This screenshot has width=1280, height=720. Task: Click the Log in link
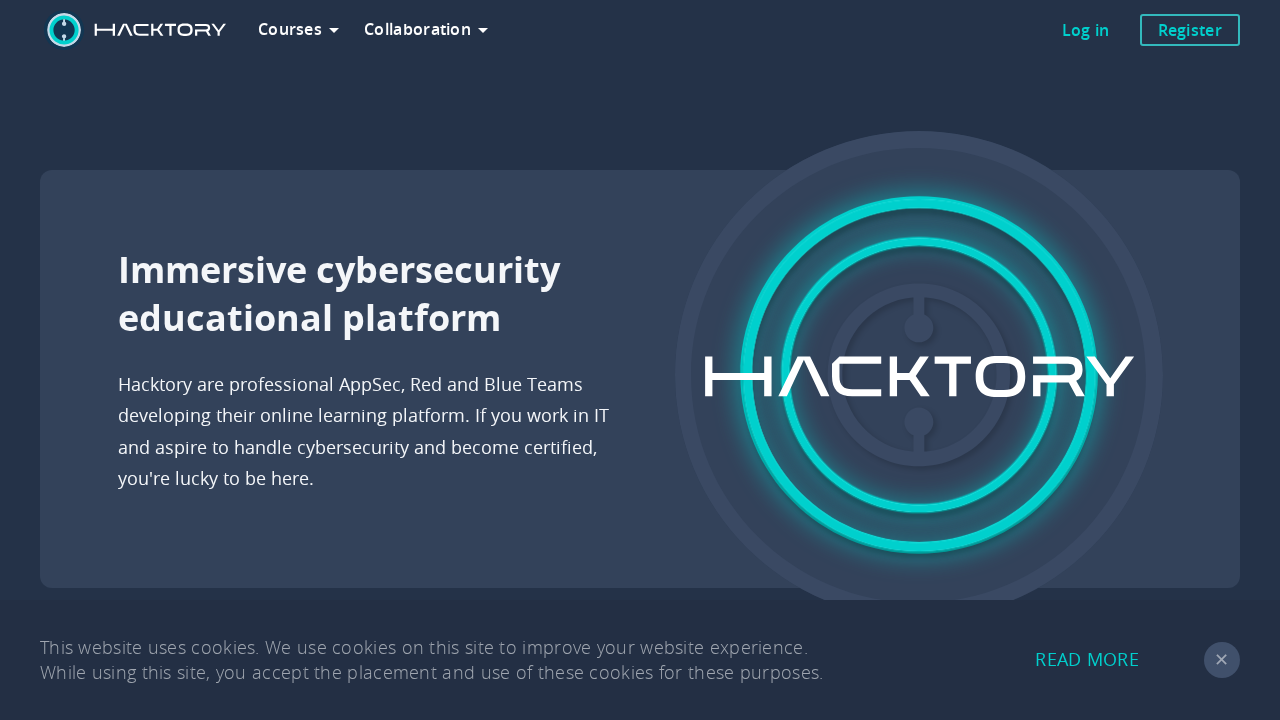pos(1085,29)
